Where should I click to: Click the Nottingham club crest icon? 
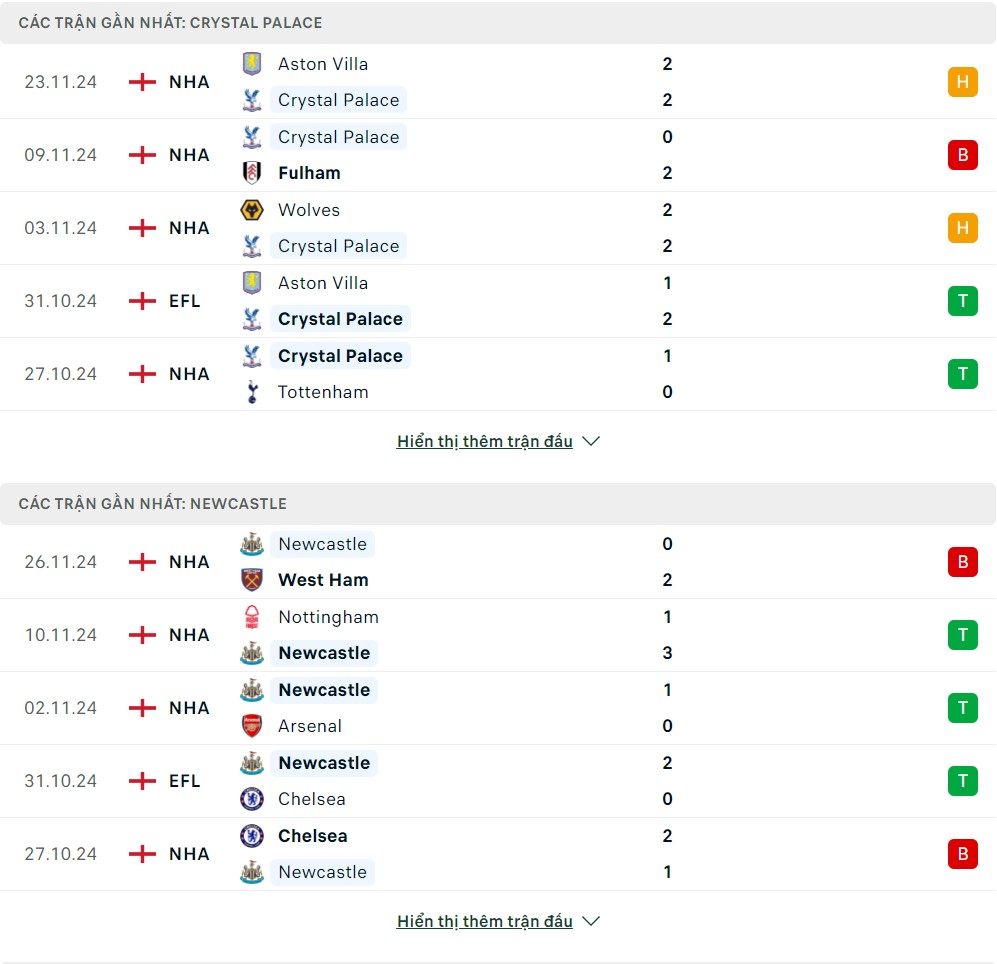coord(252,617)
